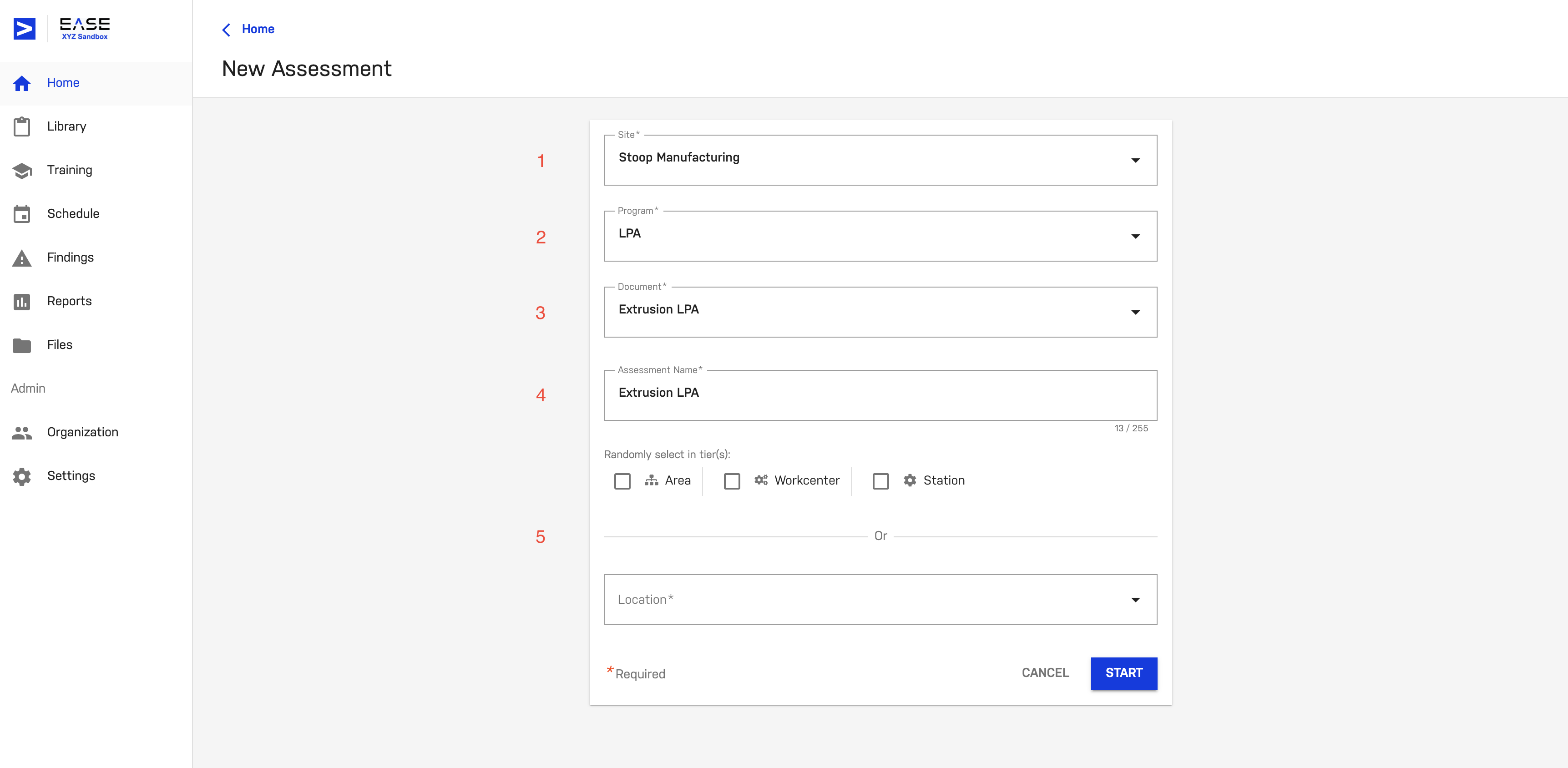
Task: Open the Document dropdown arrow
Action: pos(1135,312)
